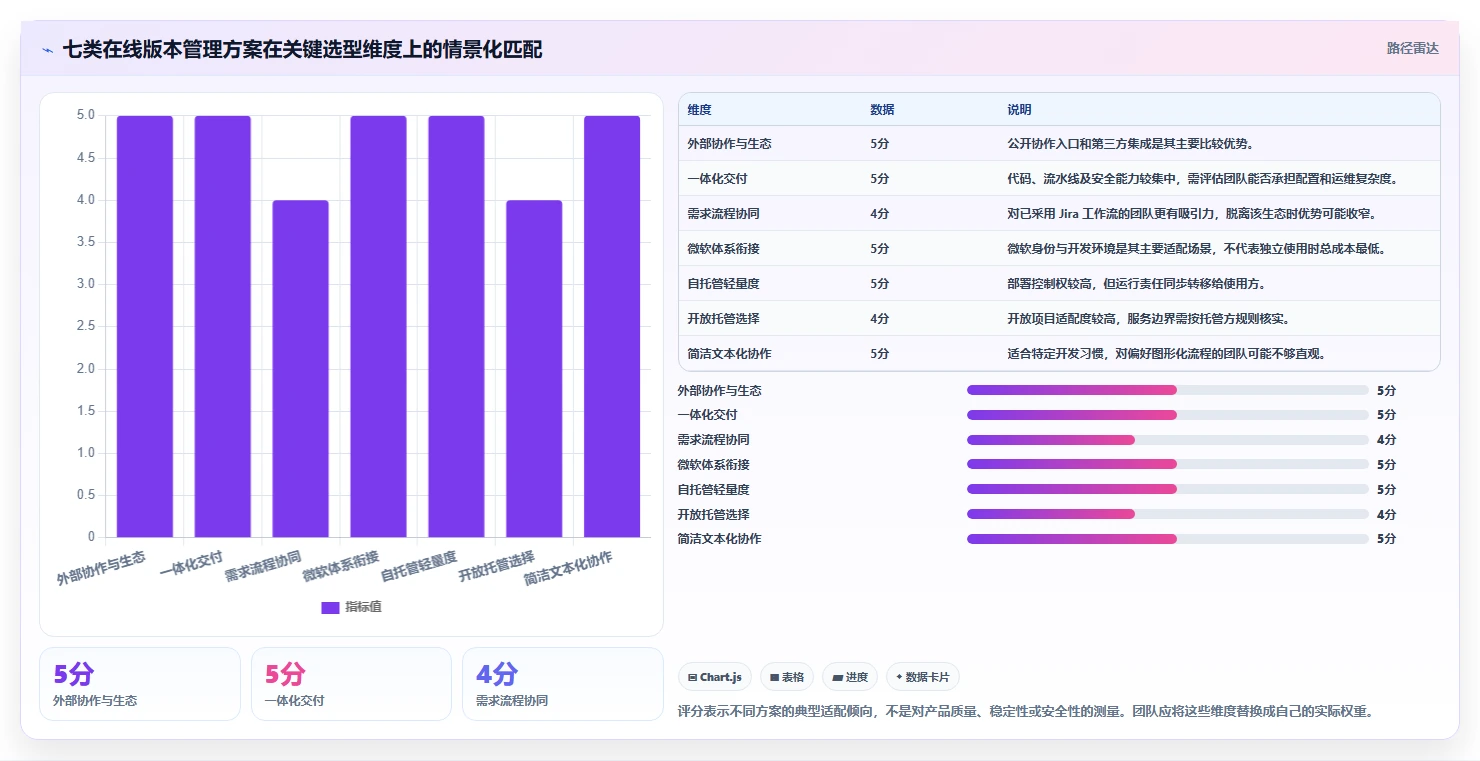
Task: Select table row cell 外部协作与生态
Action: point(730,144)
